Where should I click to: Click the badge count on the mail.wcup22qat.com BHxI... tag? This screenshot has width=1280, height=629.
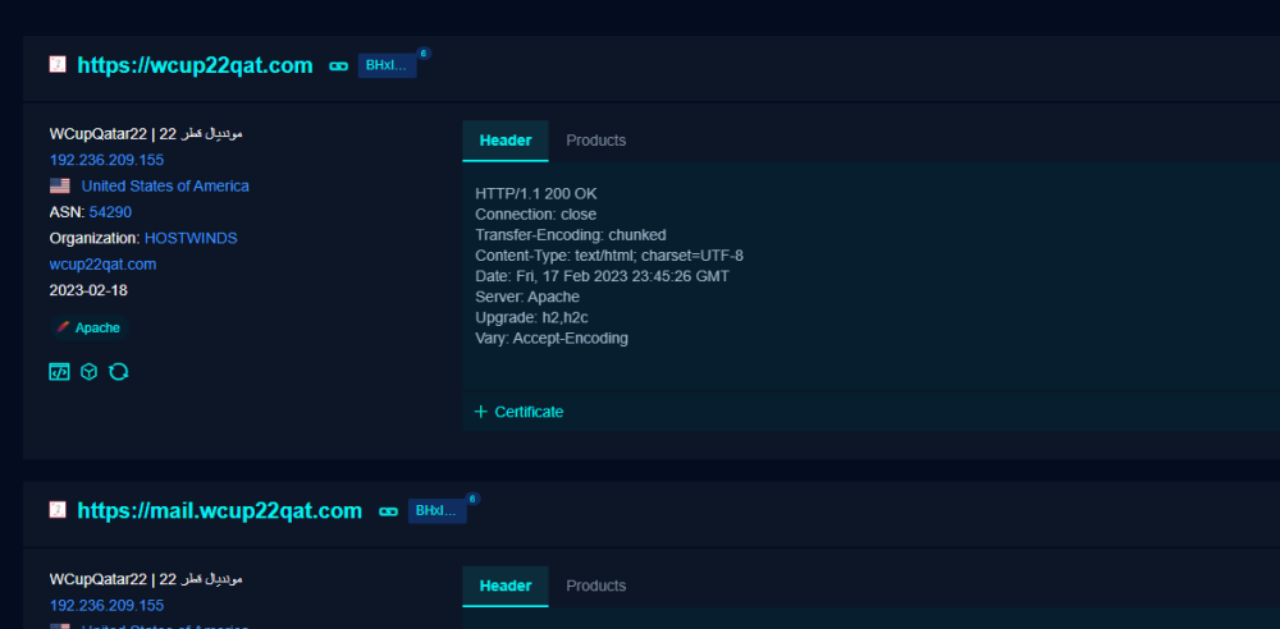(x=473, y=498)
